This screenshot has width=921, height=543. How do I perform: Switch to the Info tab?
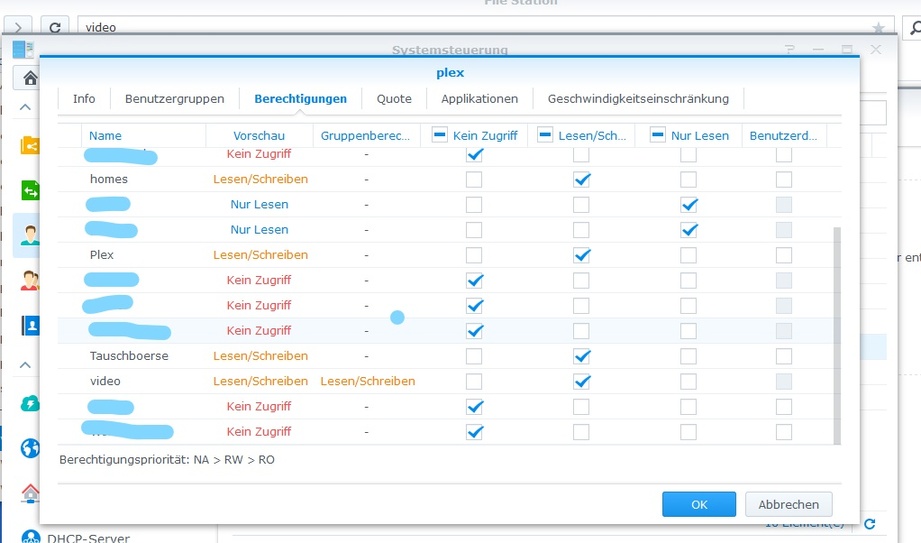(x=84, y=99)
